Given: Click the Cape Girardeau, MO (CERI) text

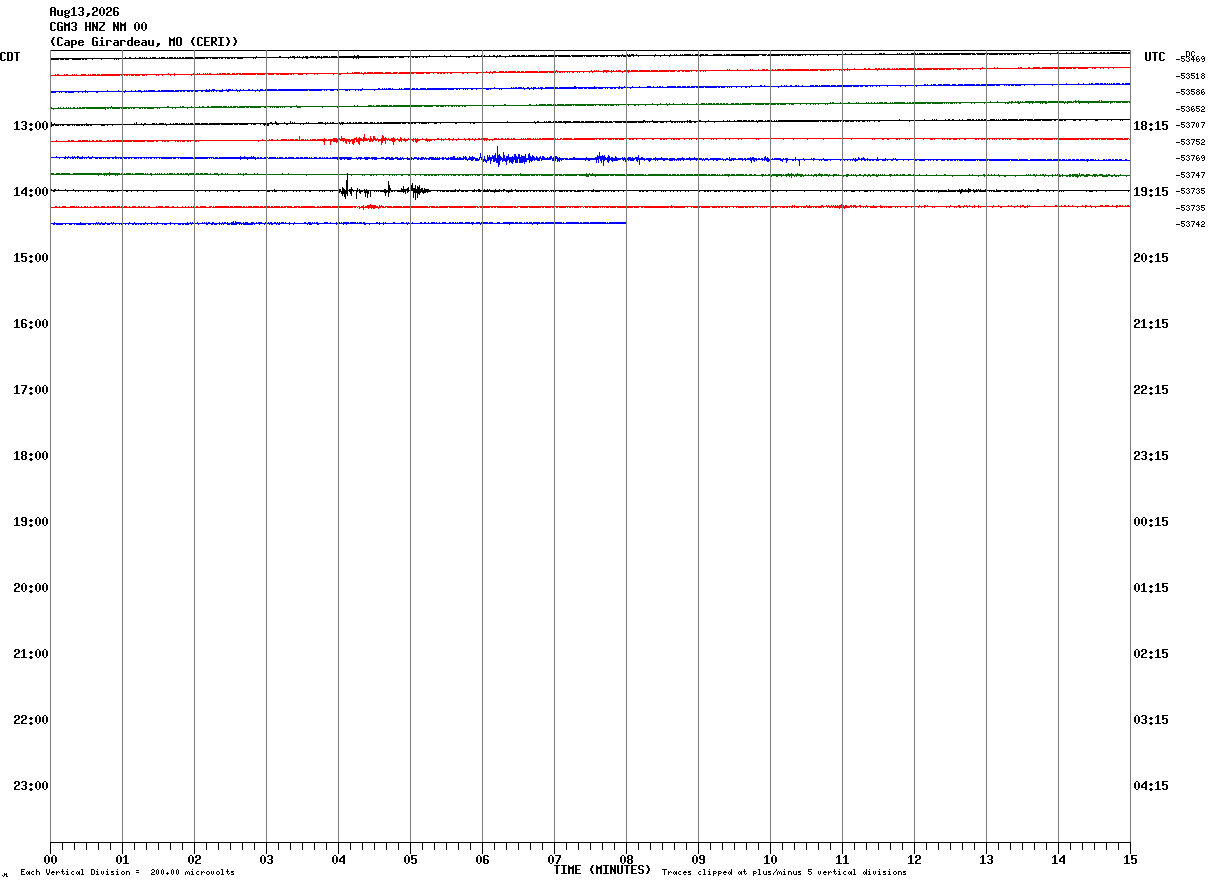Looking at the screenshot, I should click(144, 42).
